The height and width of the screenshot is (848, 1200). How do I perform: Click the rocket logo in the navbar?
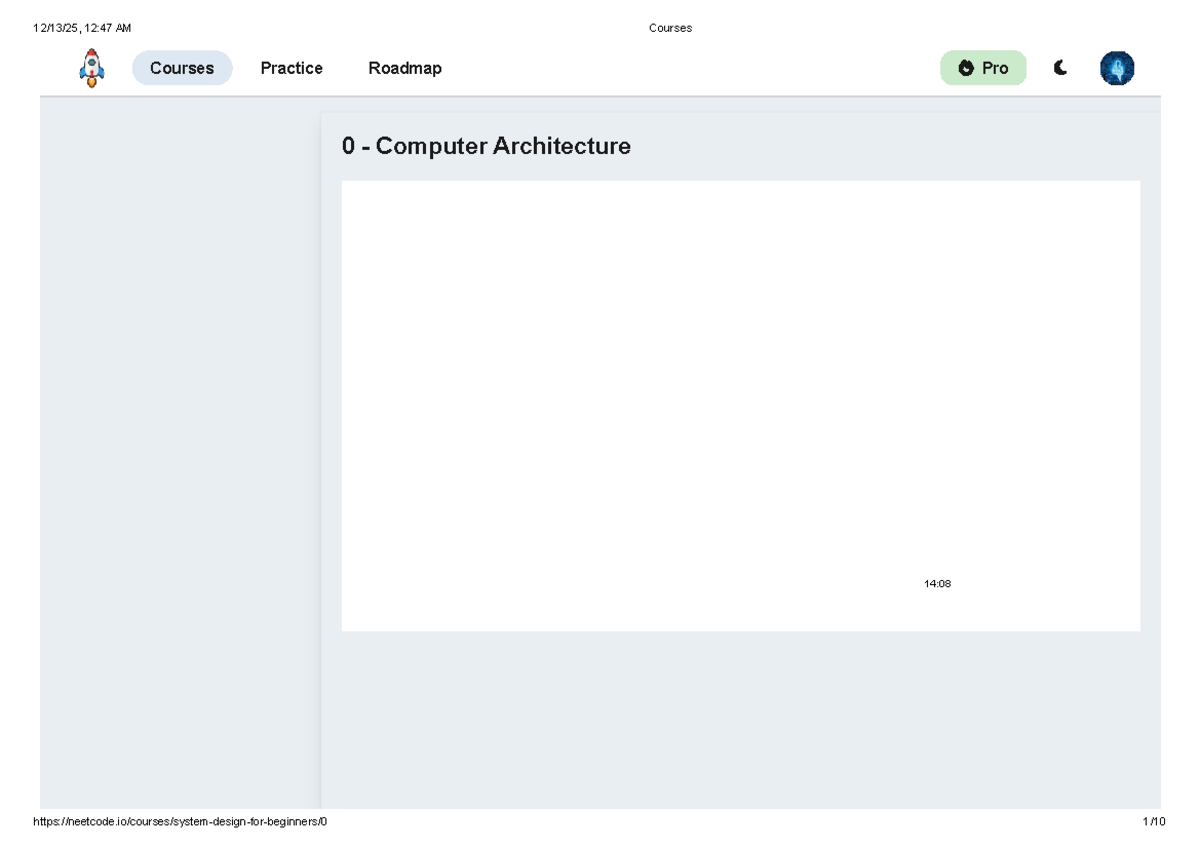(x=92, y=67)
